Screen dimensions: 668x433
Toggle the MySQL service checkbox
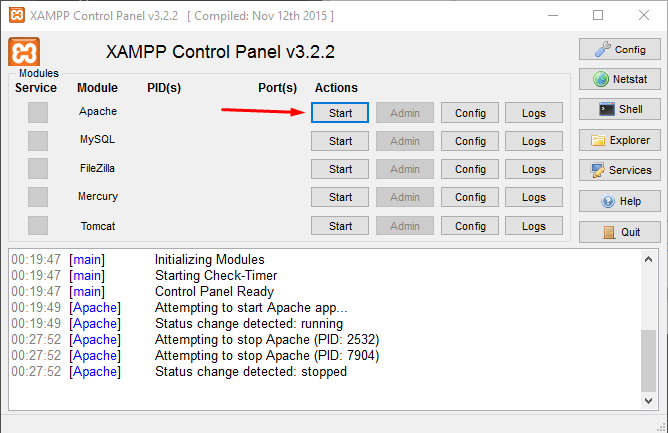pos(38,140)
